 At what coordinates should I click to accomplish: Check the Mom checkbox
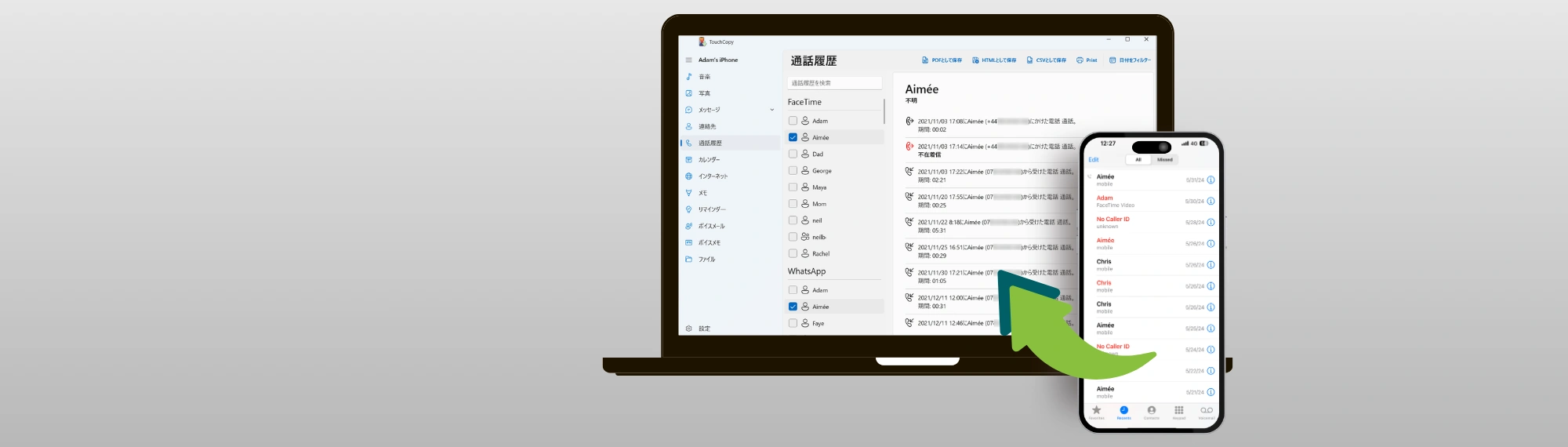coord(793,204)
